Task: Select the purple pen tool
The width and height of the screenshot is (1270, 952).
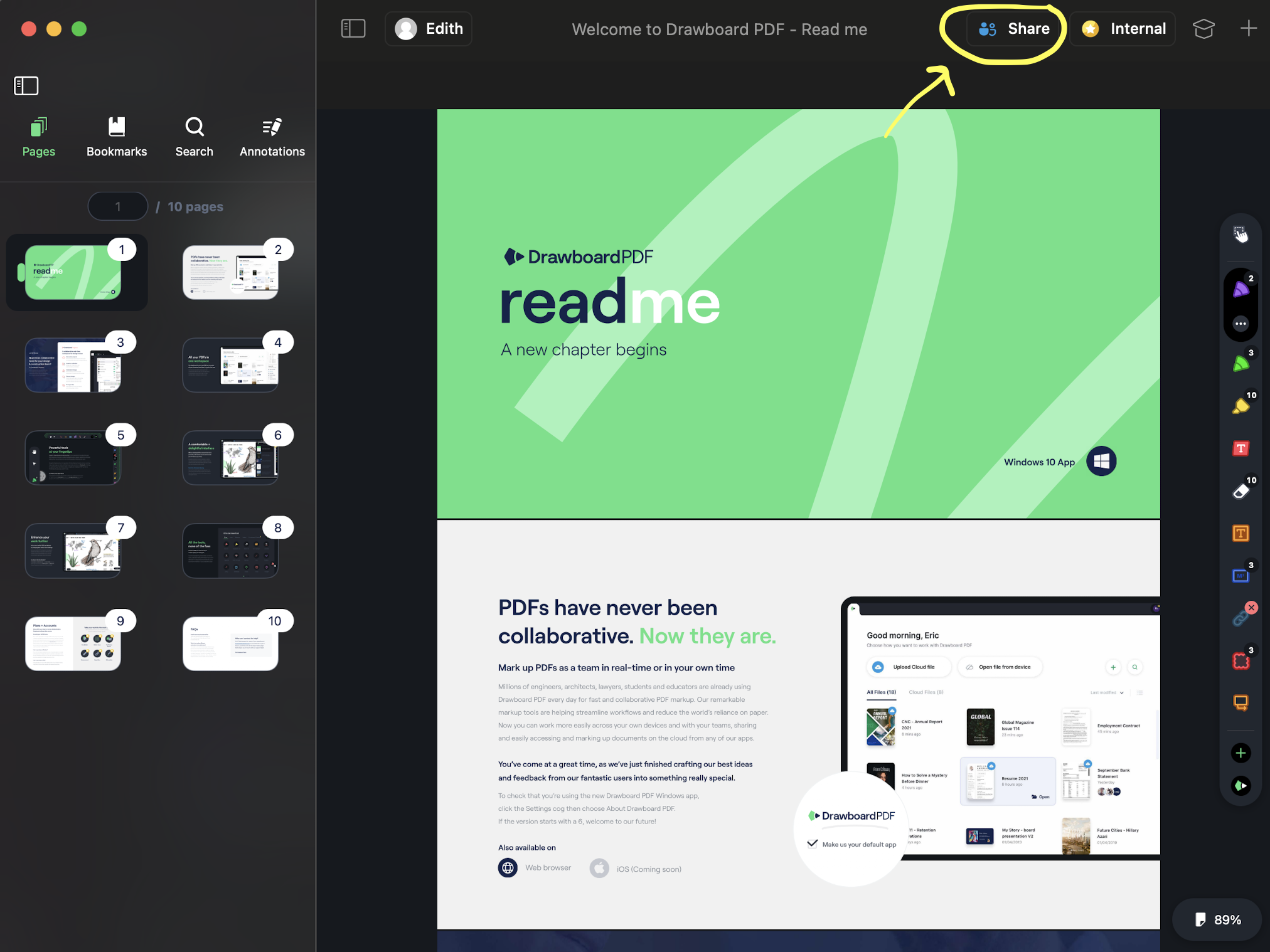Action: click(x=1241, y=289)
